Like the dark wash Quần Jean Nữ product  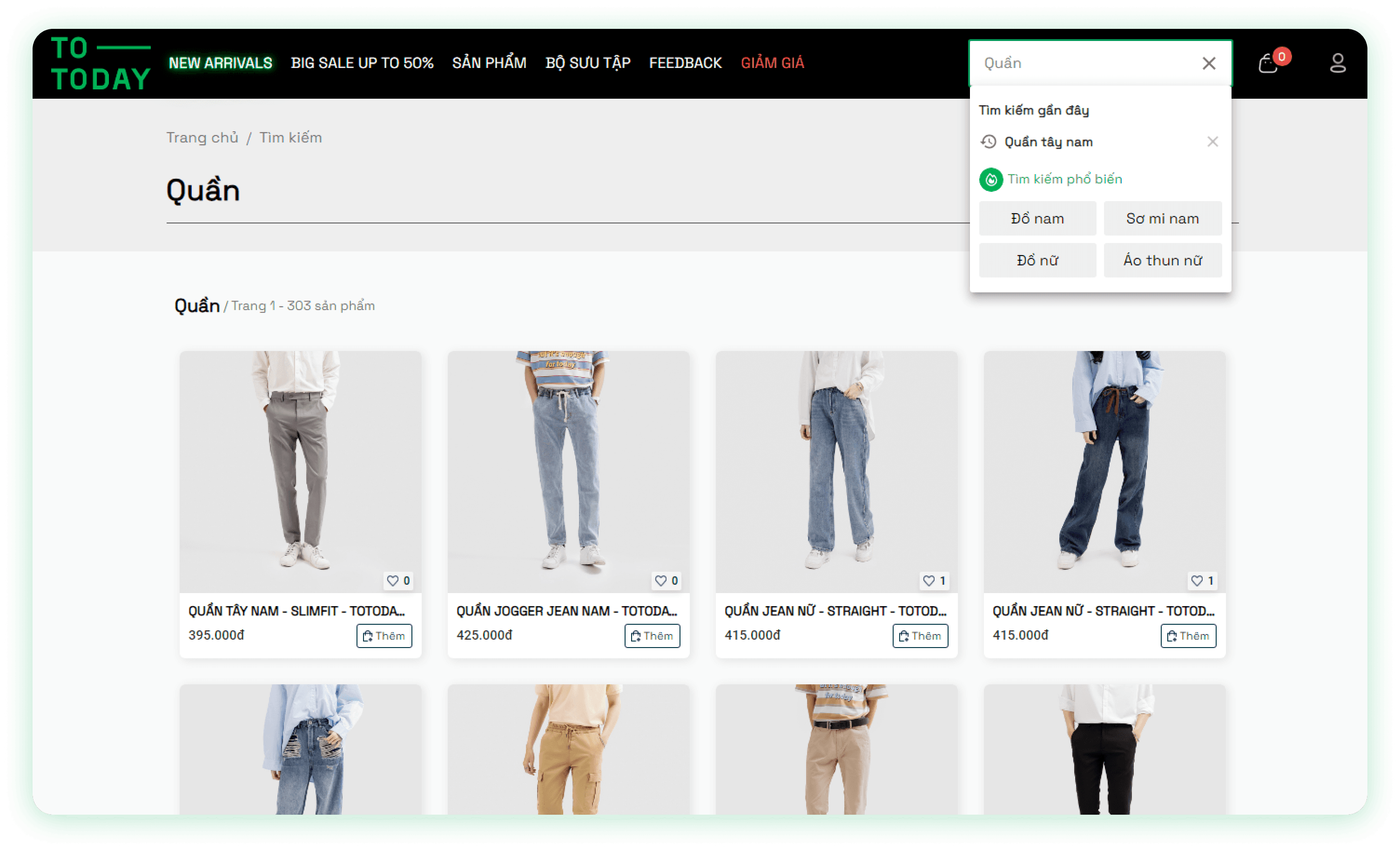1203,581
